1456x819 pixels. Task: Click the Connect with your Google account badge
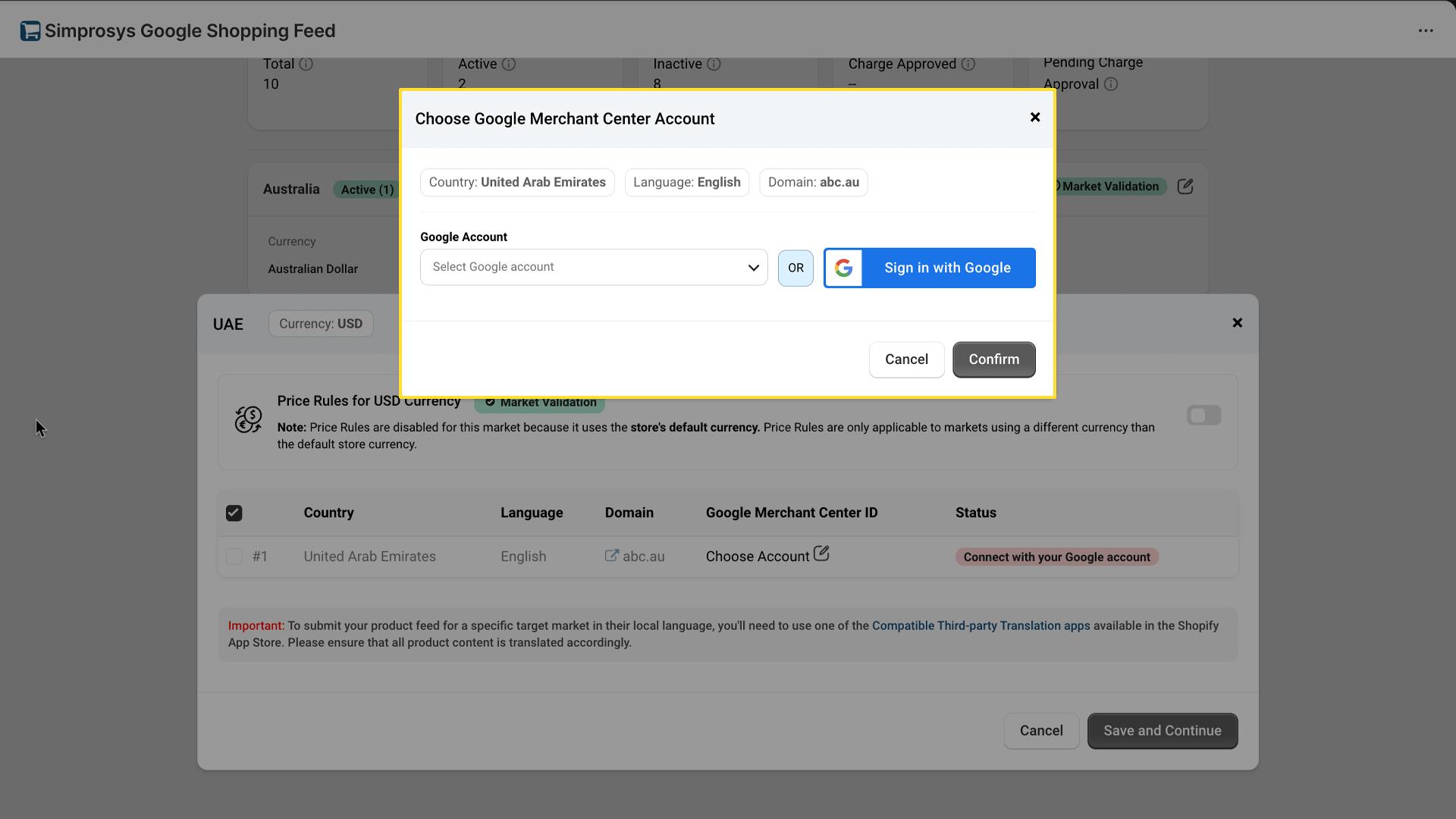pos(1056,557)
